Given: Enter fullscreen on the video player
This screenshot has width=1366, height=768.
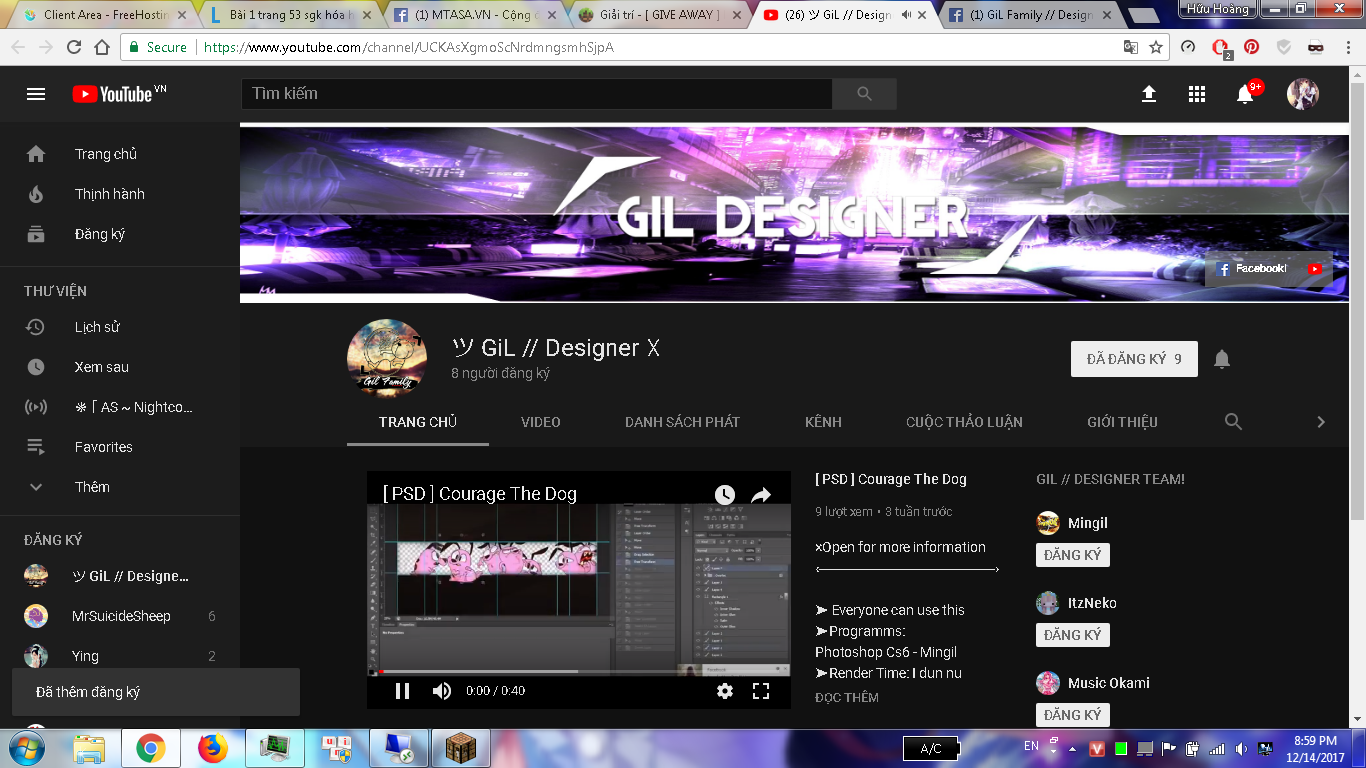Looking at the screenshot, I should point(761,691).
